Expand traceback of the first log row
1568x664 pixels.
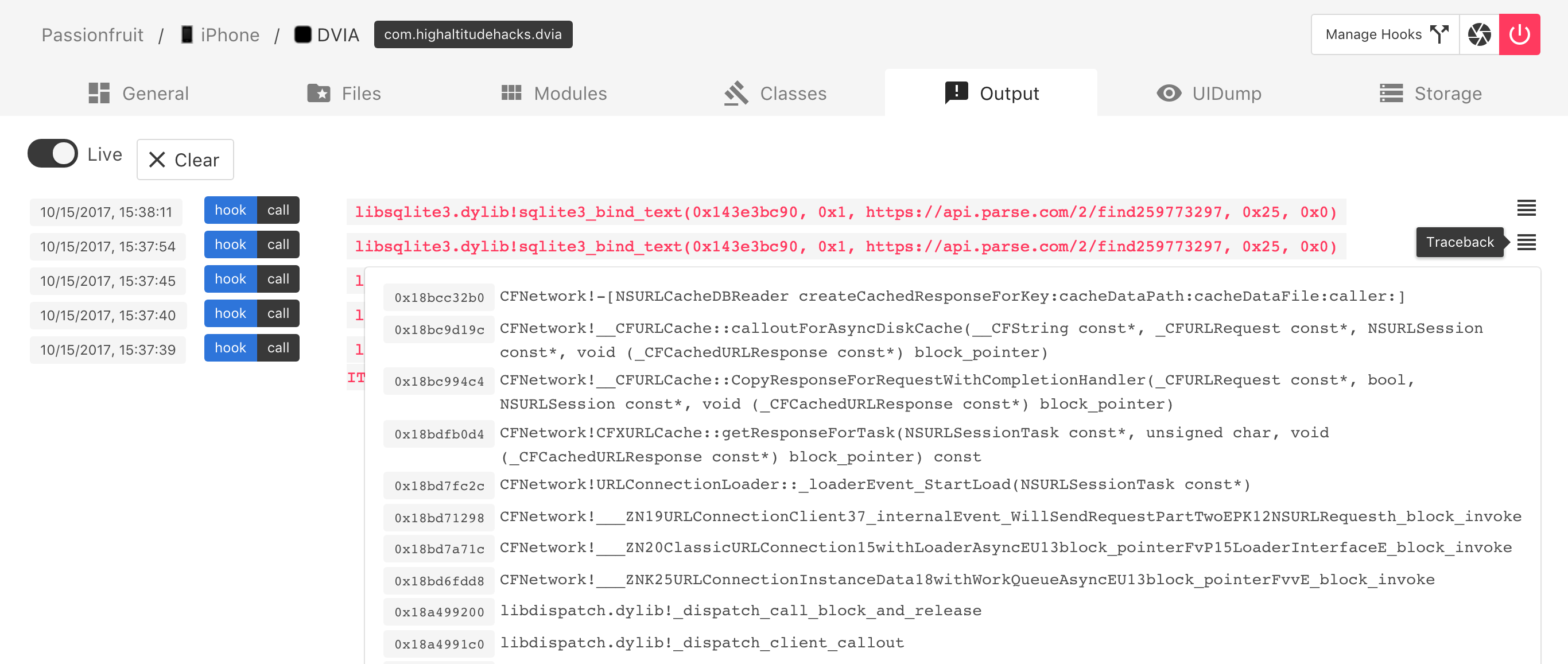click(x=1526, y=208)
